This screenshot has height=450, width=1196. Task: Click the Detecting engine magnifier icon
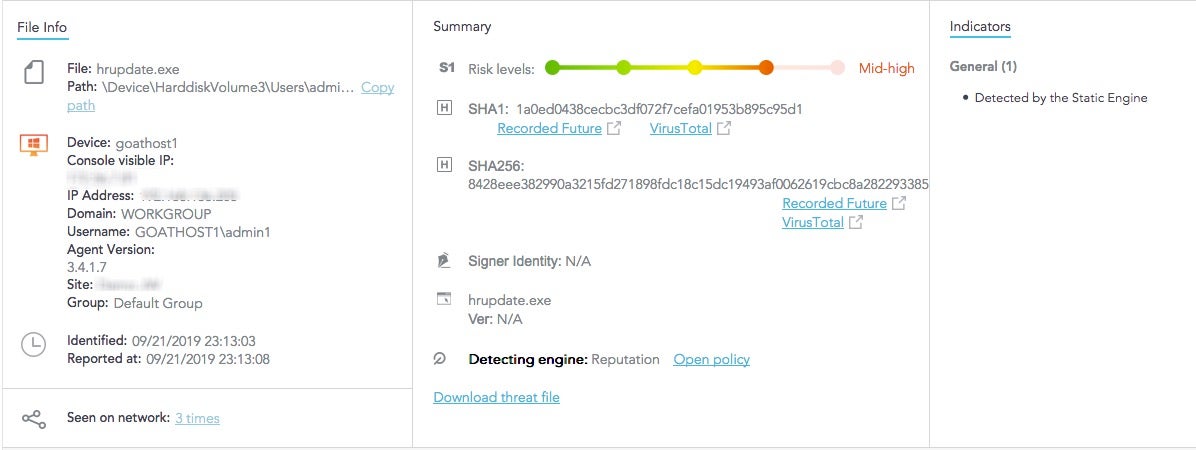click(439, 359)
